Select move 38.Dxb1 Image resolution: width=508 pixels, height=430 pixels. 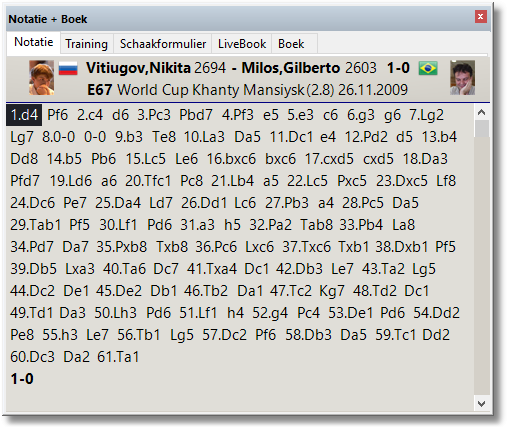[x=402, y=247]
